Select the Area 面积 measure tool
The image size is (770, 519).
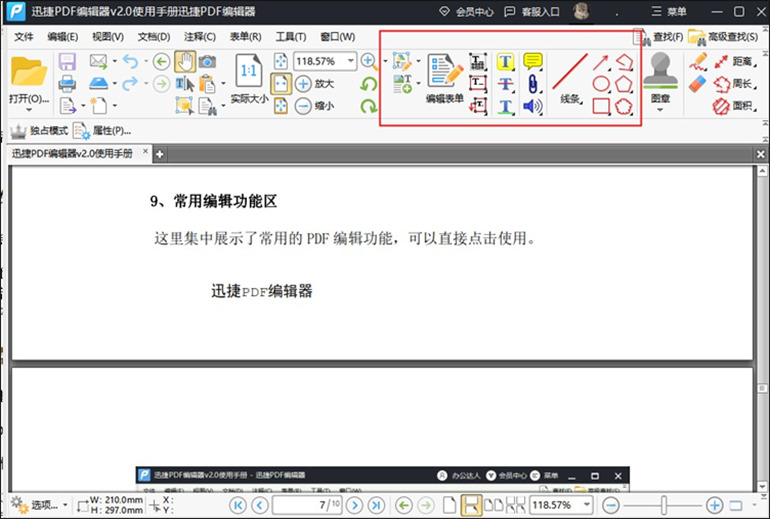pos(735,106)
